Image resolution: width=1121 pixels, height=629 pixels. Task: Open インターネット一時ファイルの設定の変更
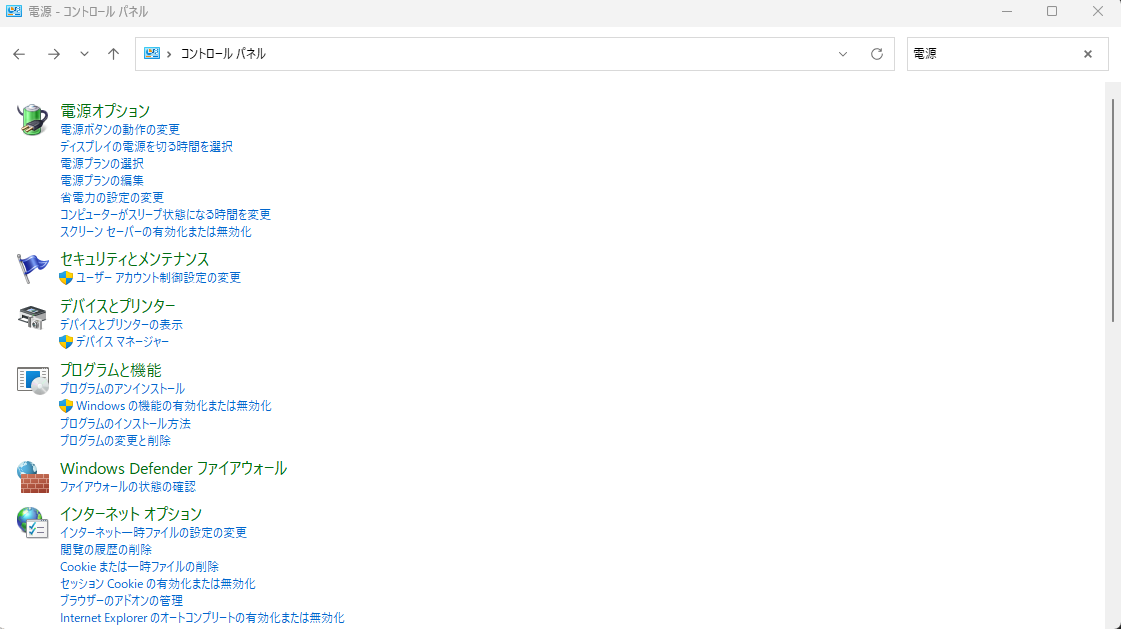(154, 533)
